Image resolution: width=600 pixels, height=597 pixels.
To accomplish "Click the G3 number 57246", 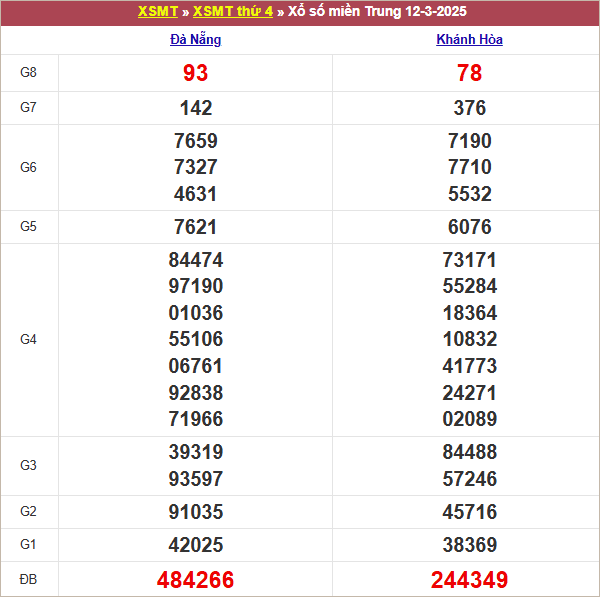I will [470, 479].
